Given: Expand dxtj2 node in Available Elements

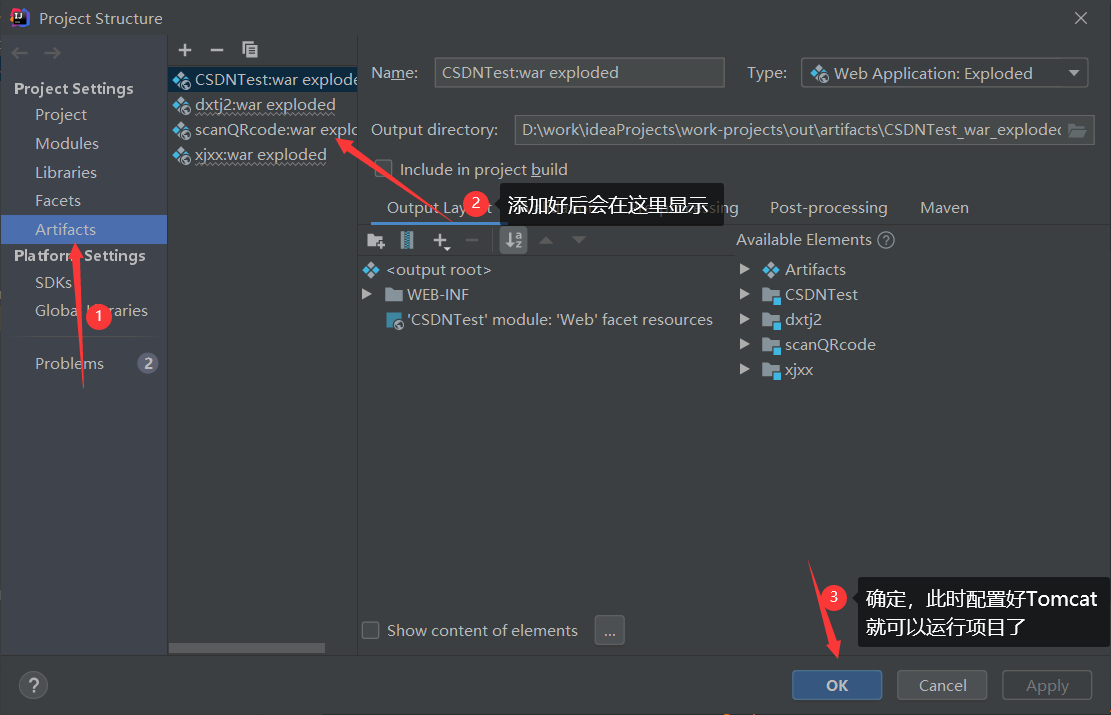Looking at the screenshot, I should click(x=745, y=320).
